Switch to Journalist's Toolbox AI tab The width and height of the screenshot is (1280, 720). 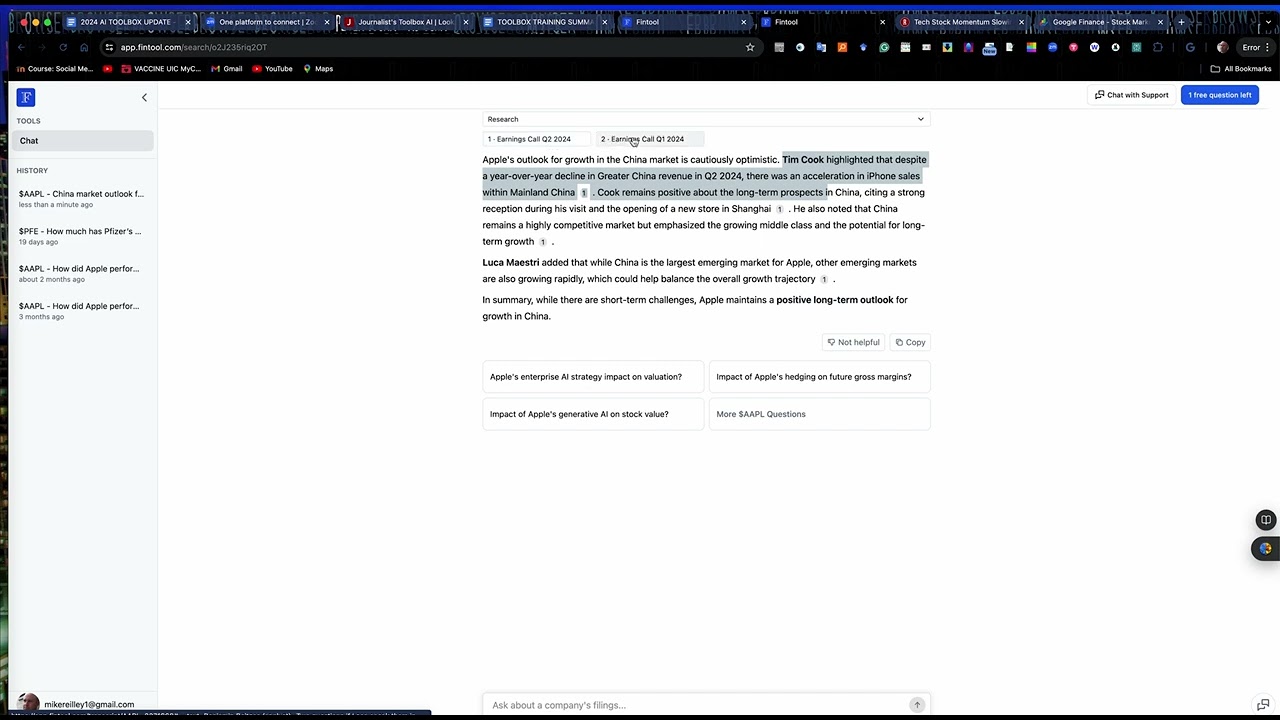(405, 22)
